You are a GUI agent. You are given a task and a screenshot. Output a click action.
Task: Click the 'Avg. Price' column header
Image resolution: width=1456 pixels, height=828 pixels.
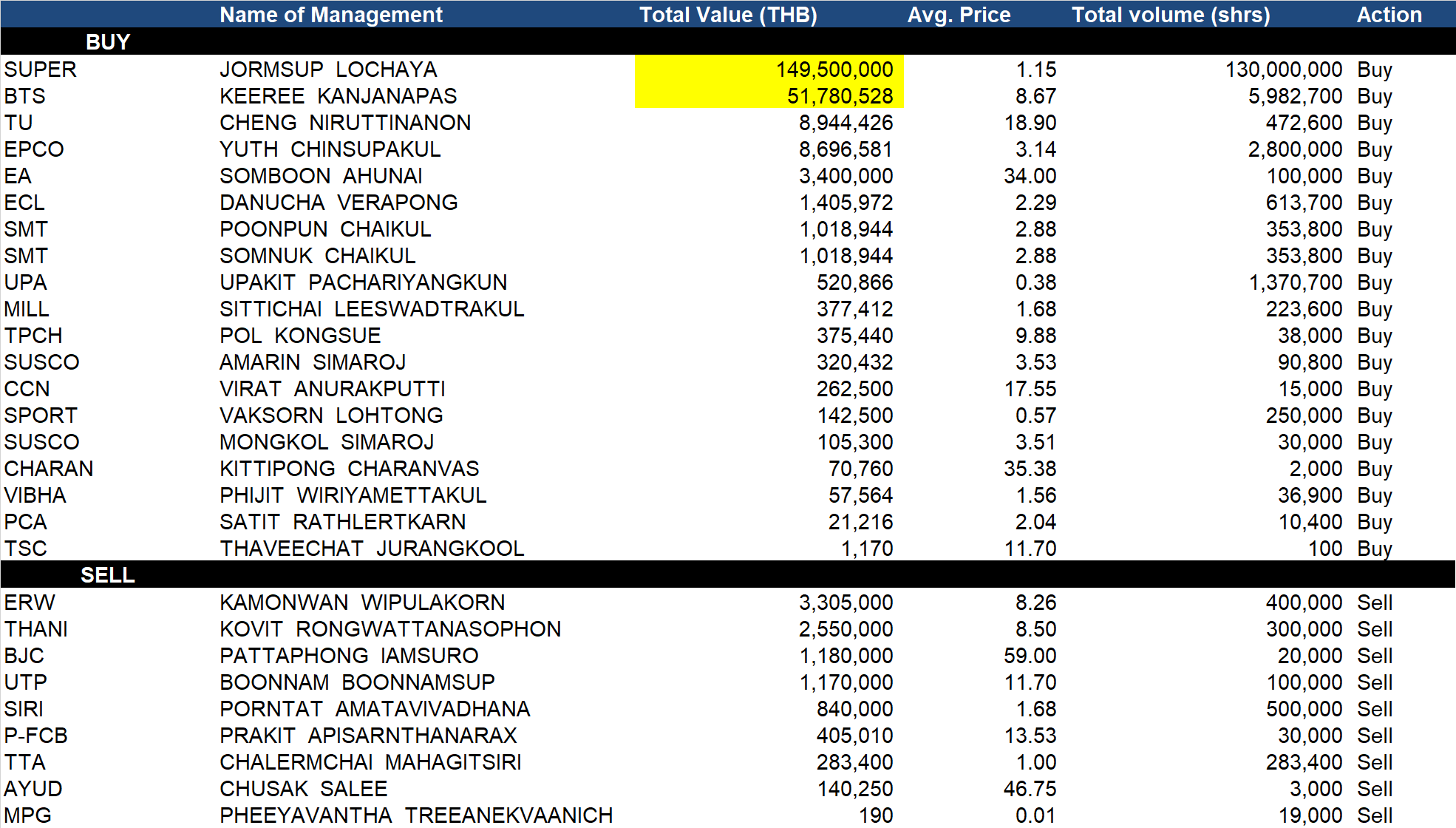[x=959, y=15]
